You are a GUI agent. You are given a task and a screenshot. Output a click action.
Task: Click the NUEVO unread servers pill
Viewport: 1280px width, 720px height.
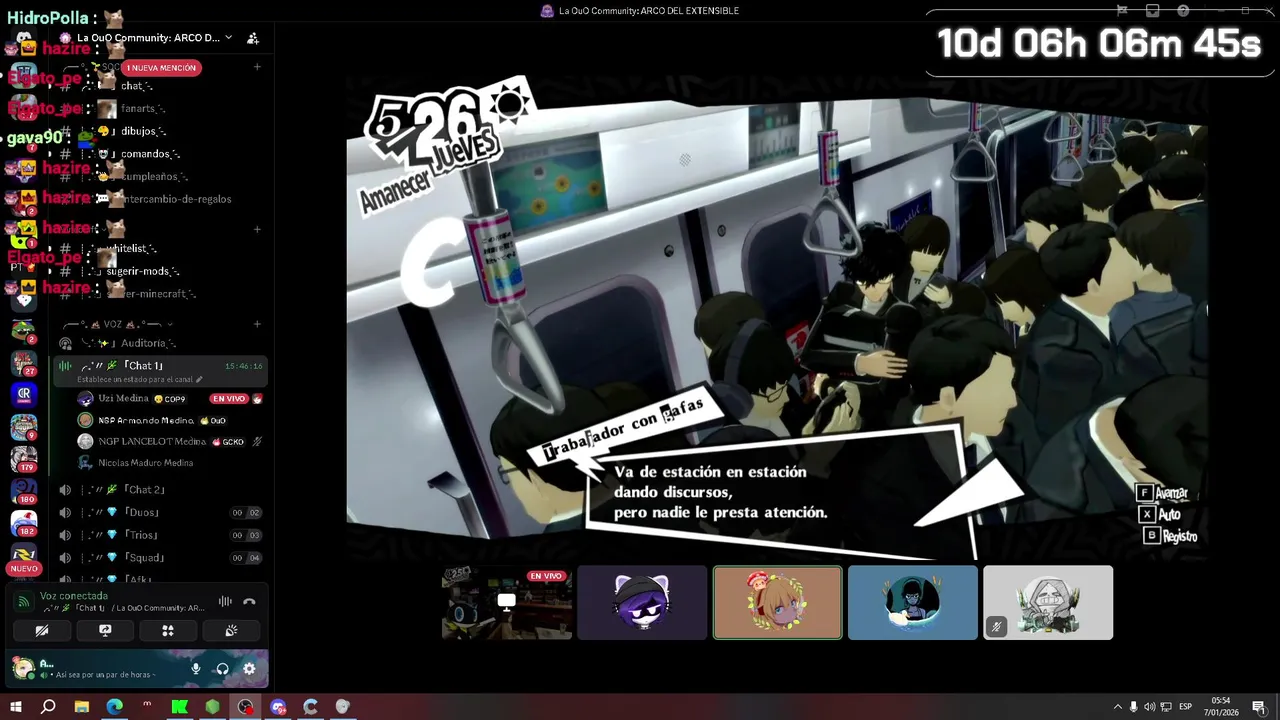[x=24, y=569]
